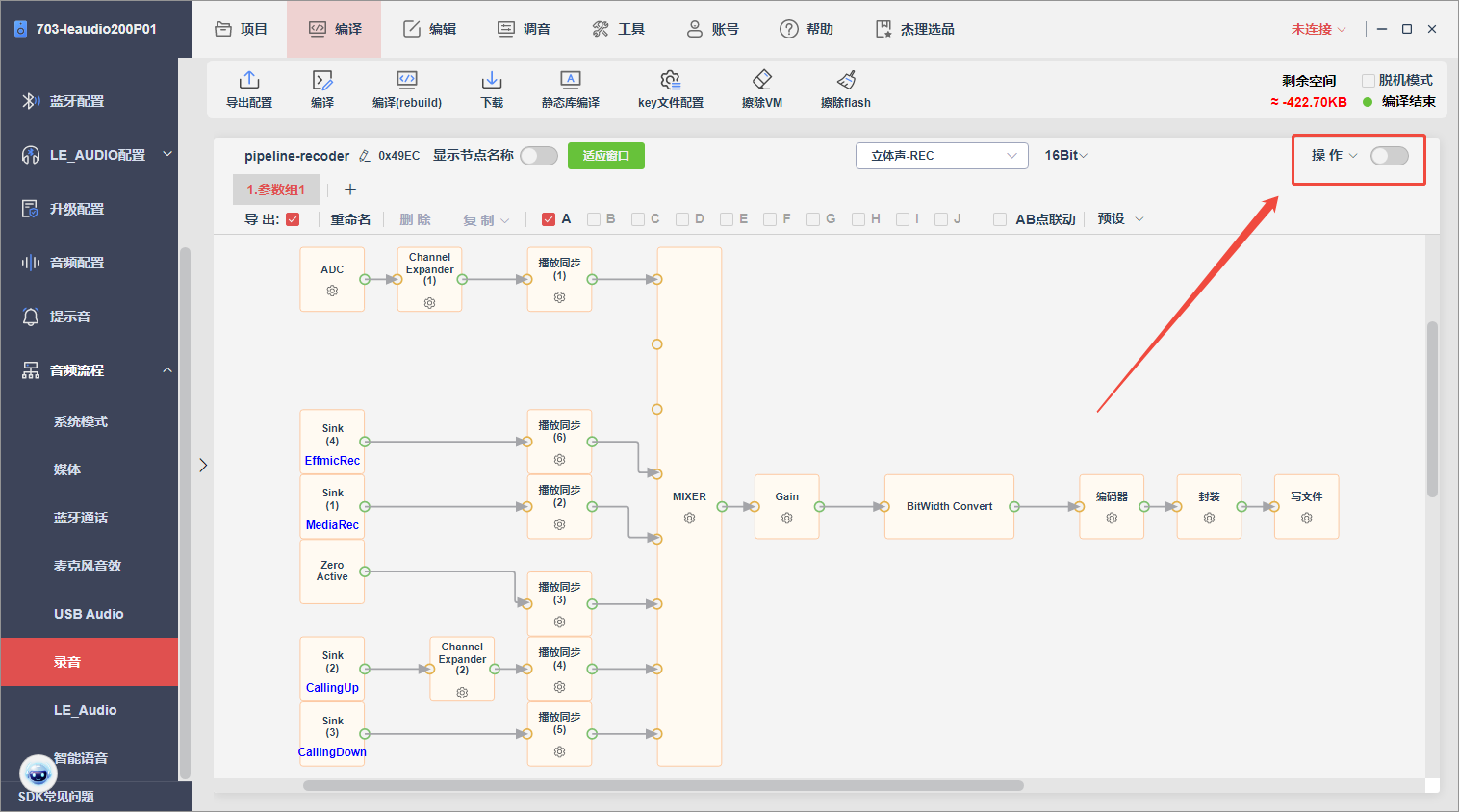This screenshot has width=1459, height=812.
Task: Click the 适应窗口 button
Action: [x=606, y=156]
